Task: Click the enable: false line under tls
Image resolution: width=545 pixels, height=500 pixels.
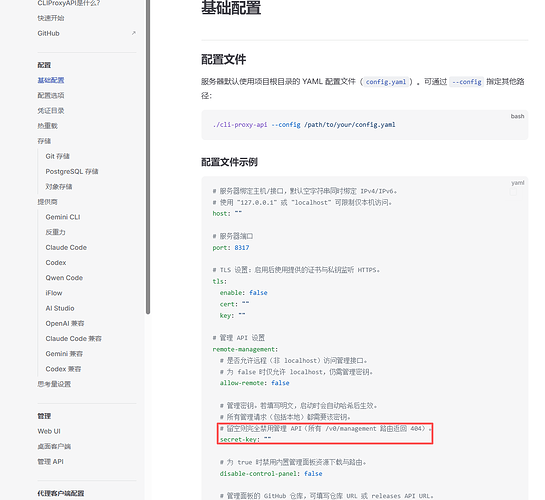Action: pos(243,293)
